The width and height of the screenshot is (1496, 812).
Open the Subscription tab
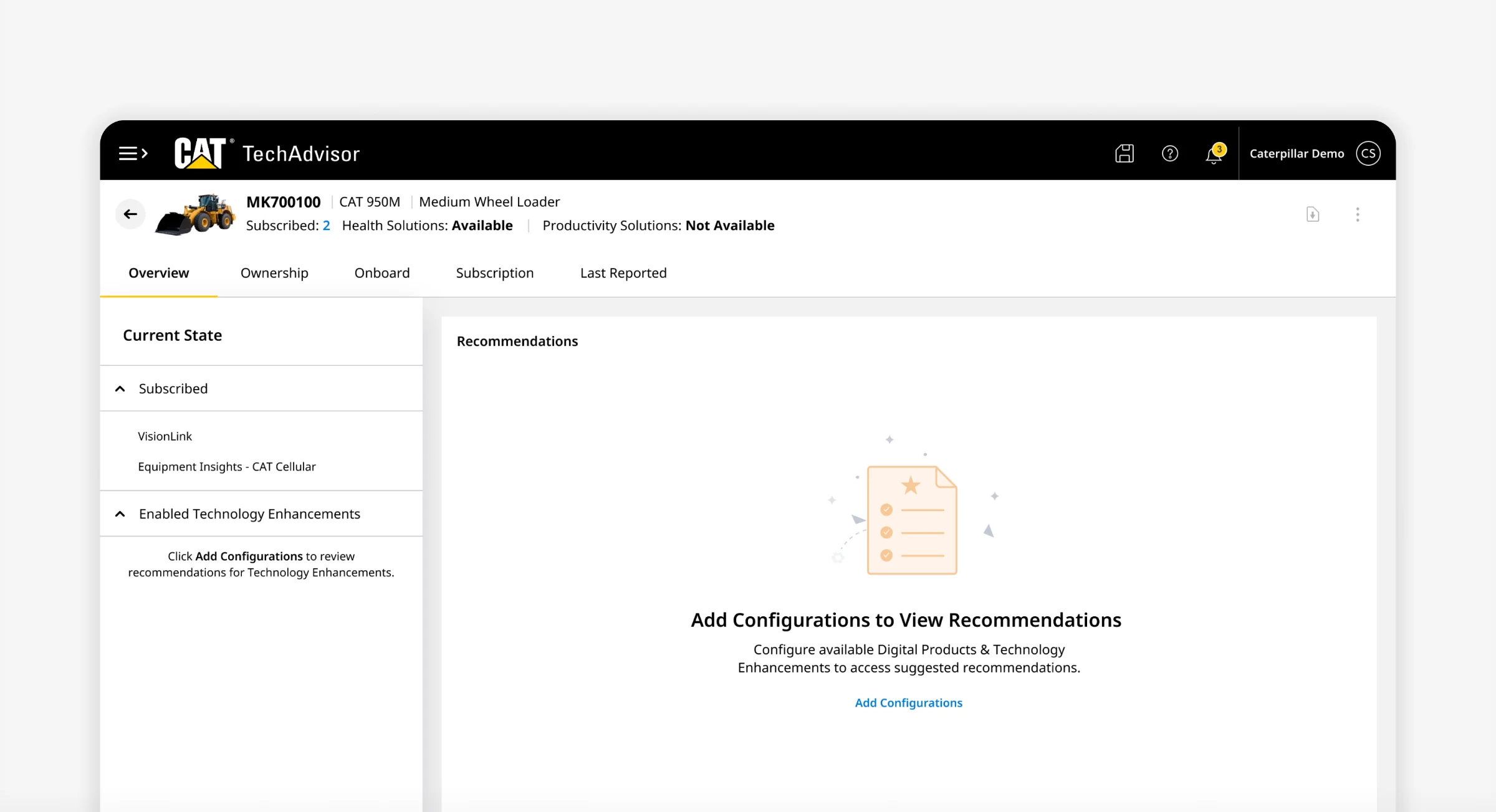pos(495,273)
